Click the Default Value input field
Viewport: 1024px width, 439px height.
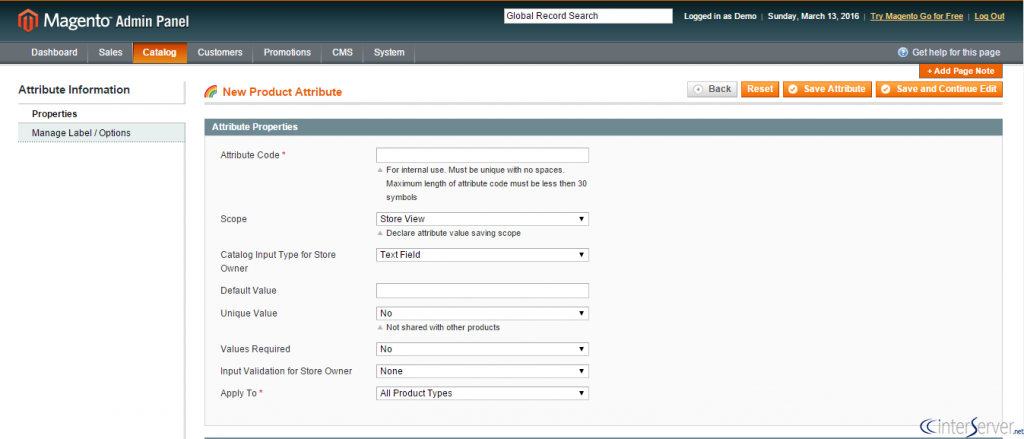(x=482, y=290)
